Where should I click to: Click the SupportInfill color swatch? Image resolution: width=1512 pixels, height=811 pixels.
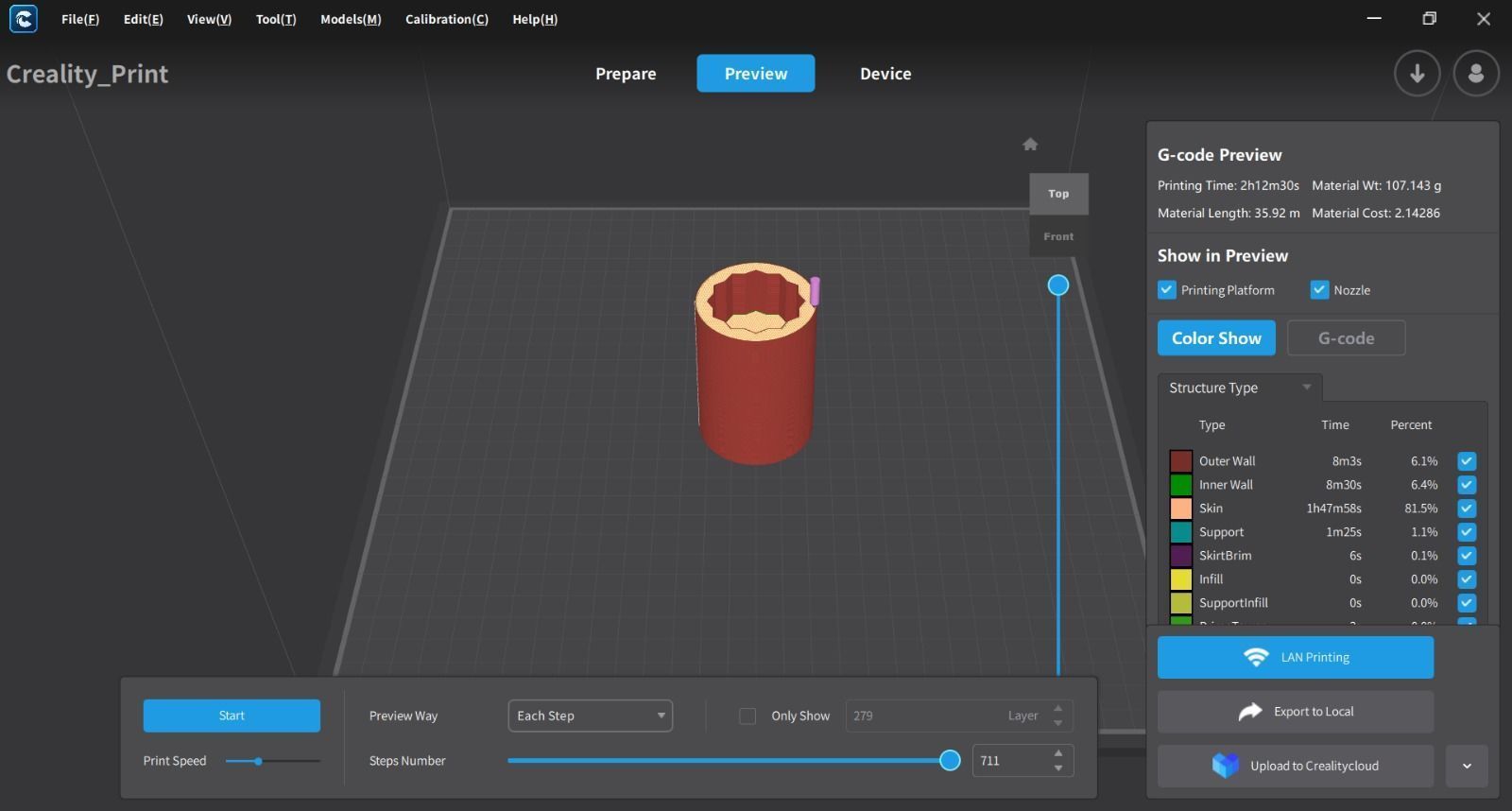[x=1181, y=603]
